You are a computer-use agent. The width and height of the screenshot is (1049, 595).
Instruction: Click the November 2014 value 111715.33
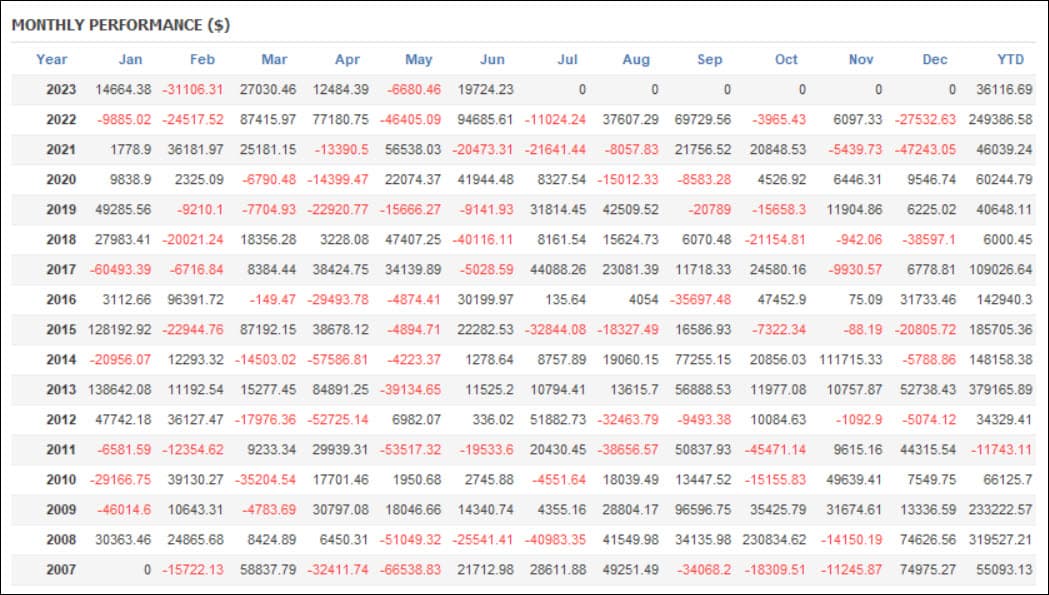pyautogui.click(x=850, y=359)
